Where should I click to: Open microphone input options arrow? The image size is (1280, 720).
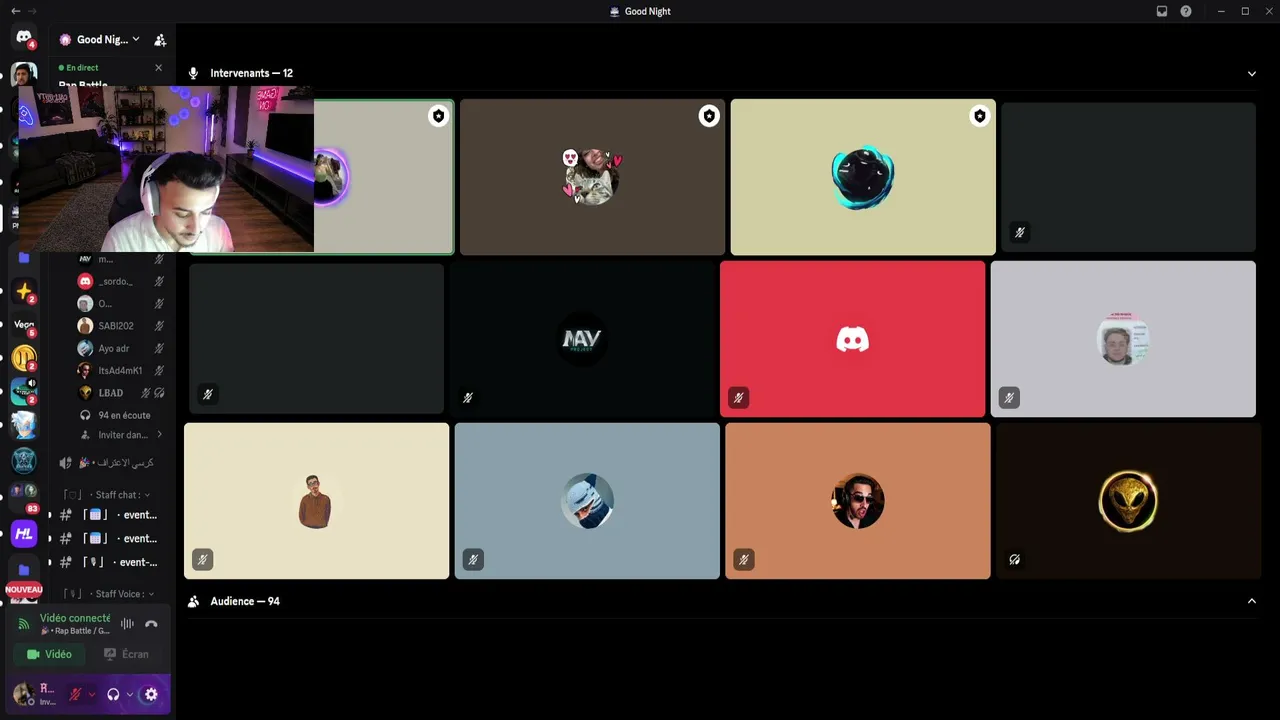[92, 694]
